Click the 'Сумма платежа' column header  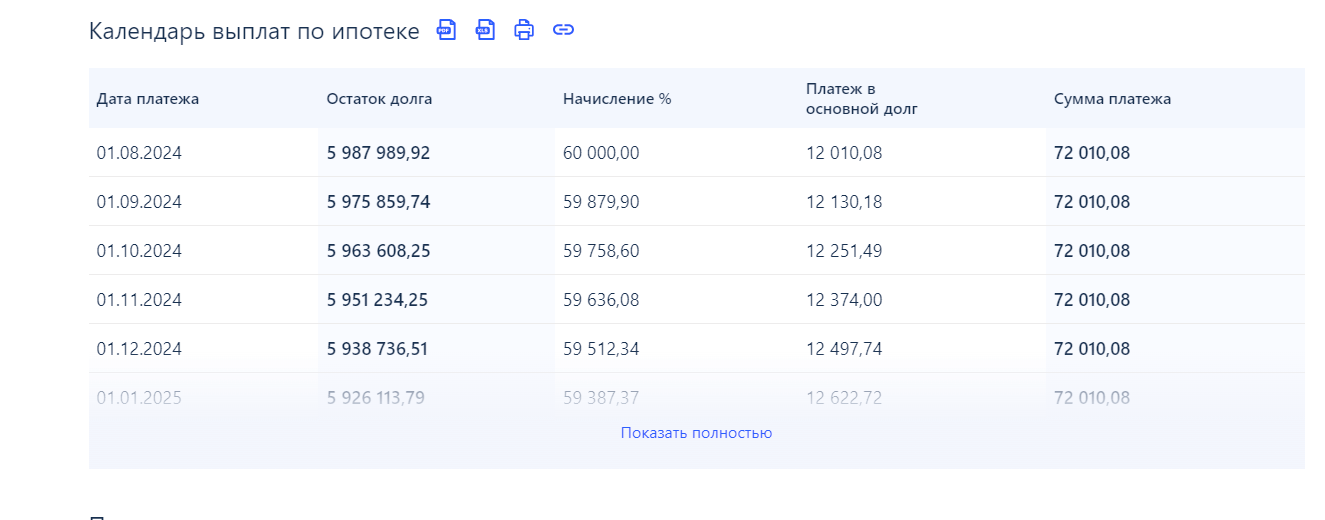click(x=1112, y=99)
